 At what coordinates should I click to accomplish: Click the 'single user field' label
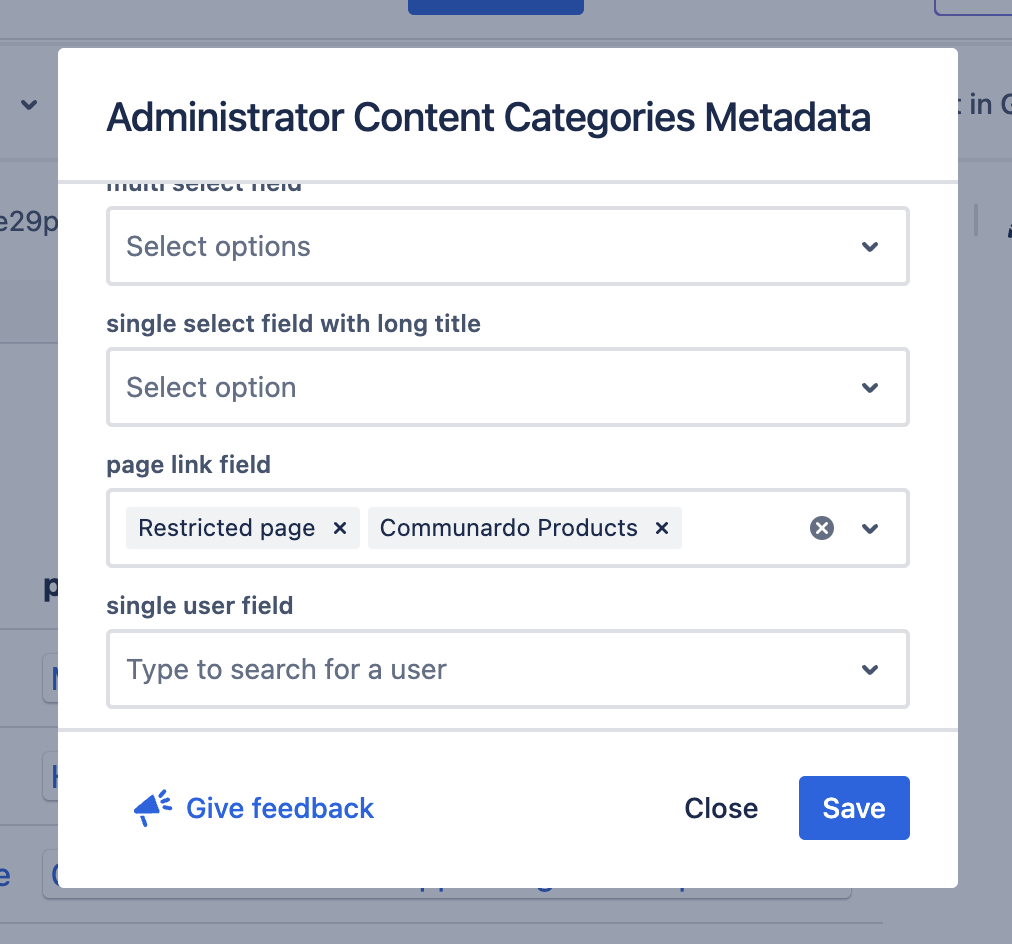(200, 605)
